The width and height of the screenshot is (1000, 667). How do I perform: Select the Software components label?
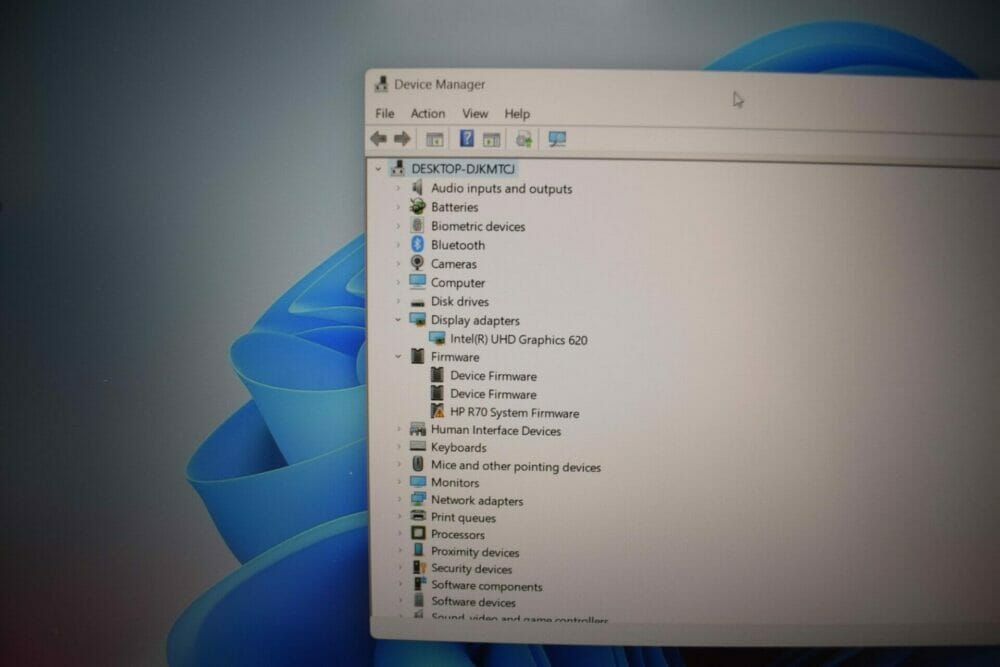coord(487,586)
